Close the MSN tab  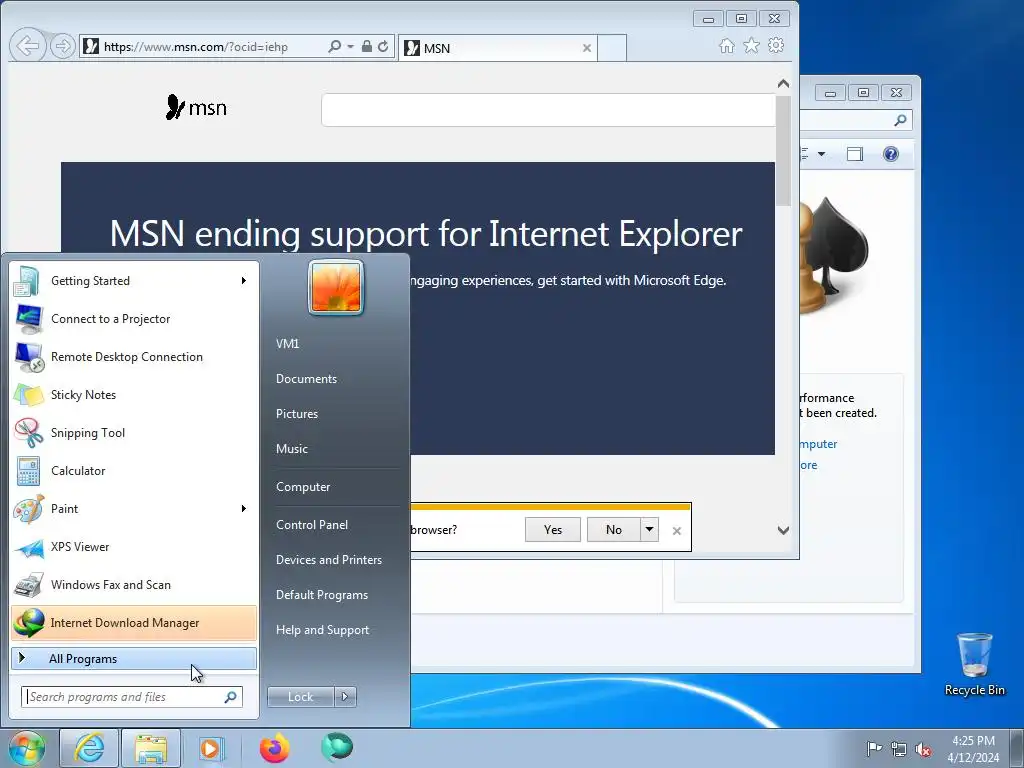point(586,48)
